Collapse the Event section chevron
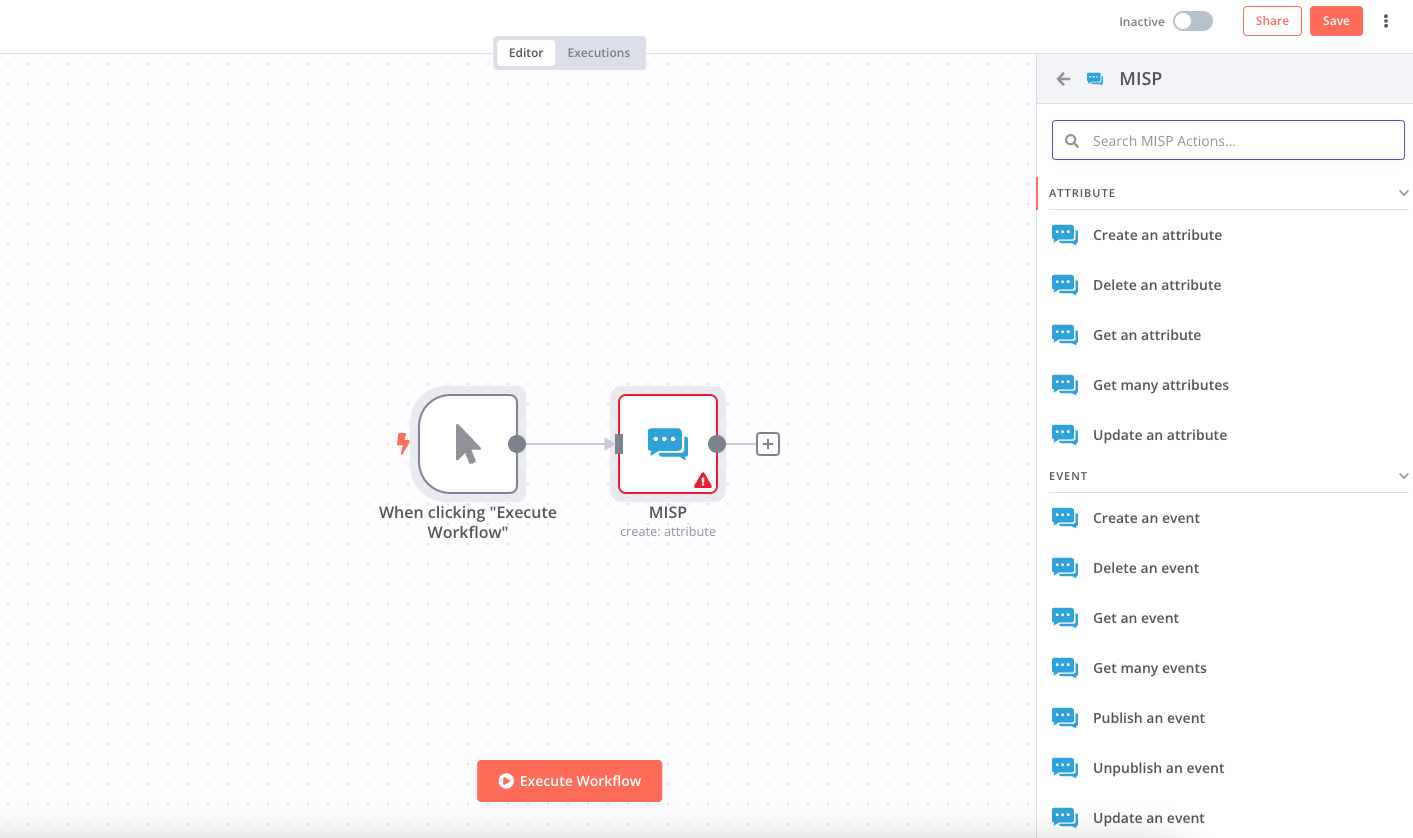 [x=1403, y=476]
